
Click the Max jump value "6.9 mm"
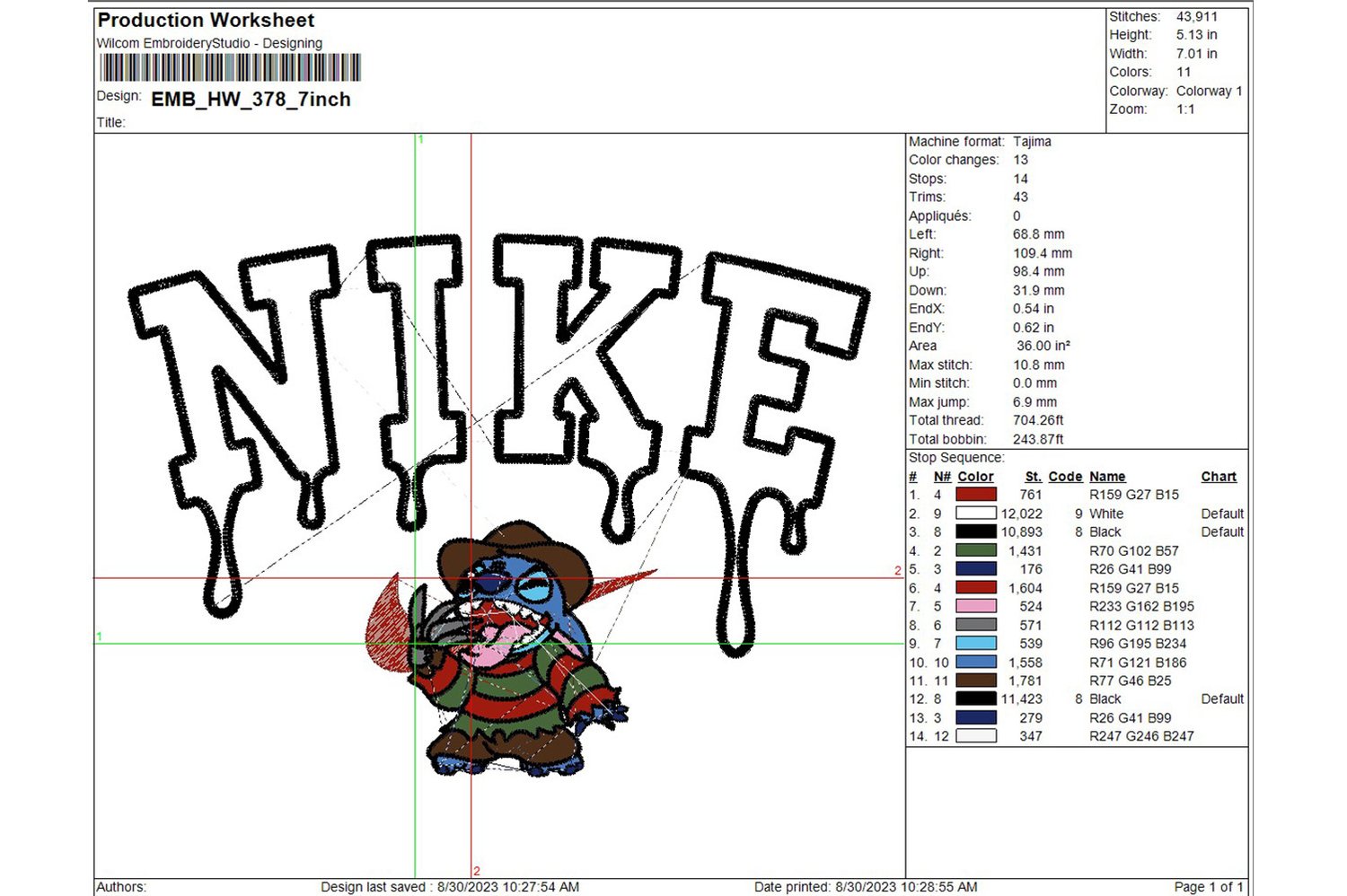click(x=1035, y=402)
